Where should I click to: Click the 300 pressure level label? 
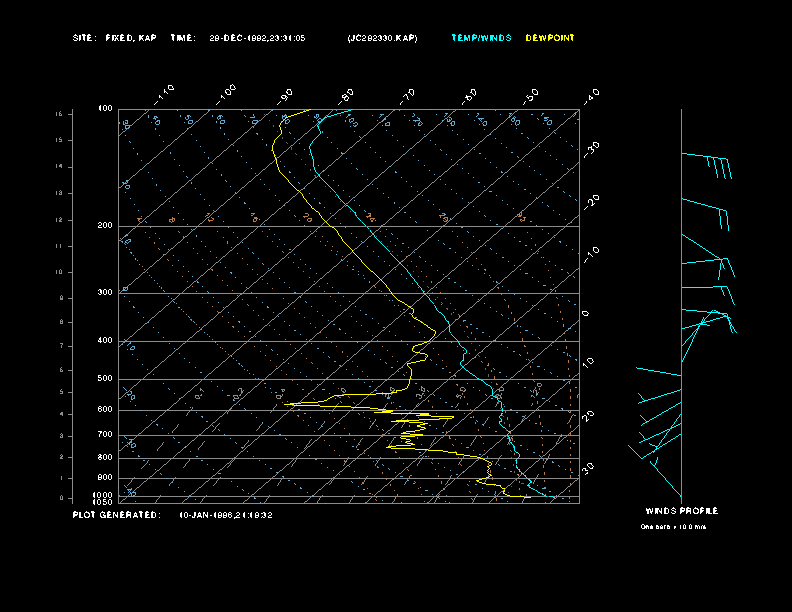click(x=105, y=293)
